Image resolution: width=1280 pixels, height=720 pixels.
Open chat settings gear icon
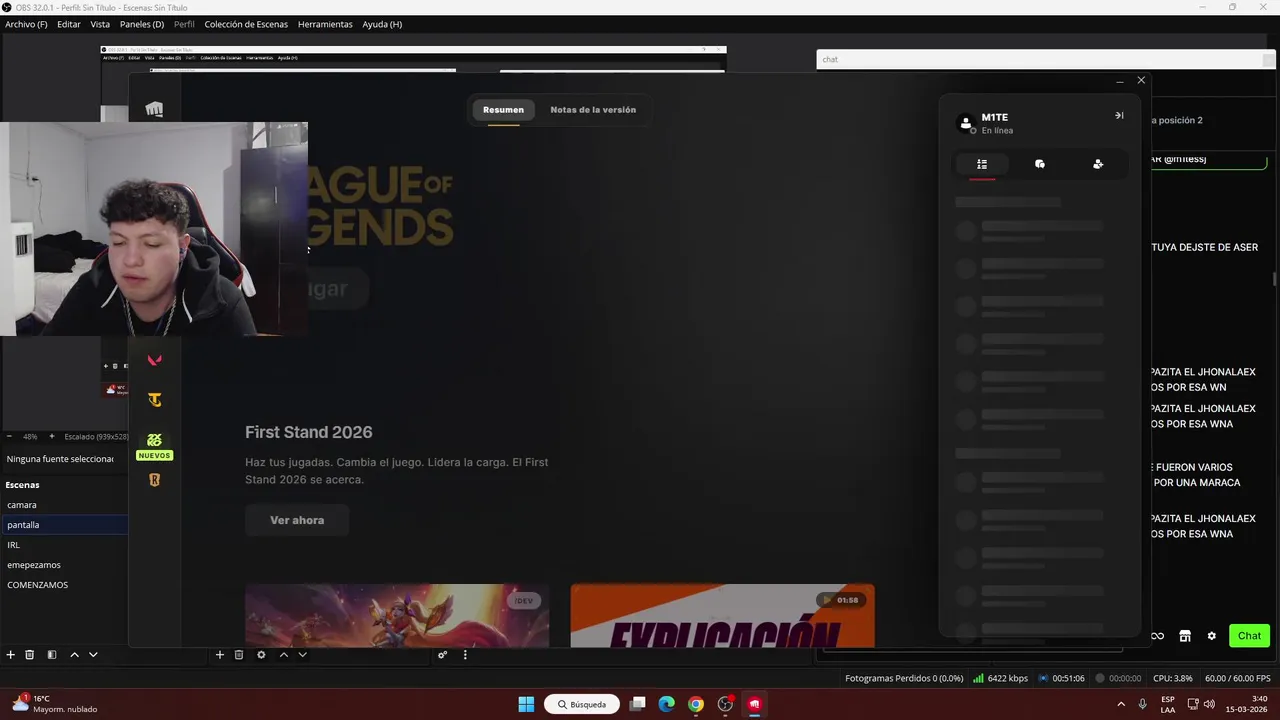tap(1212, 636)
